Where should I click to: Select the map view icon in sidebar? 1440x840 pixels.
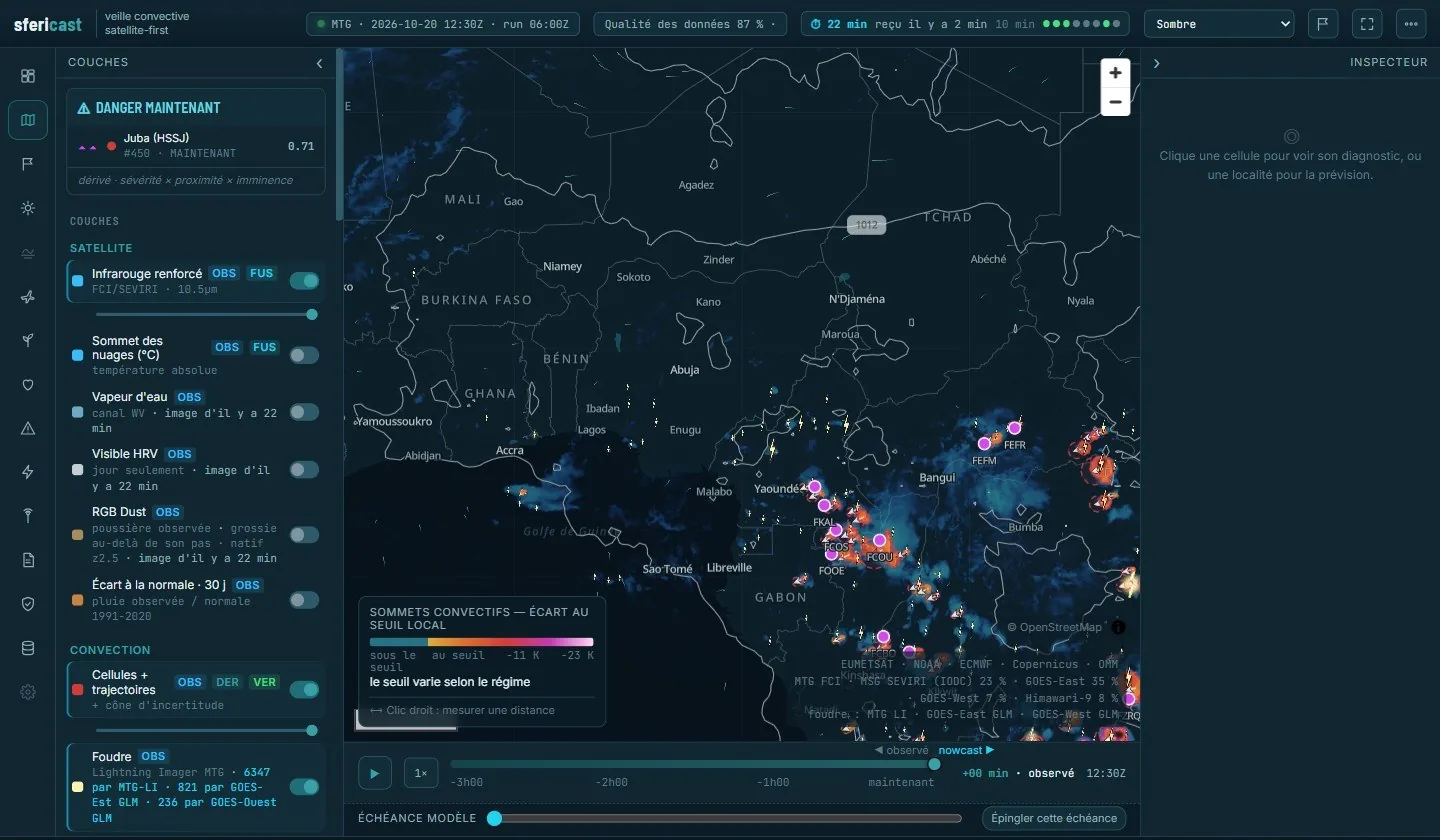click(x=28, y=120)
